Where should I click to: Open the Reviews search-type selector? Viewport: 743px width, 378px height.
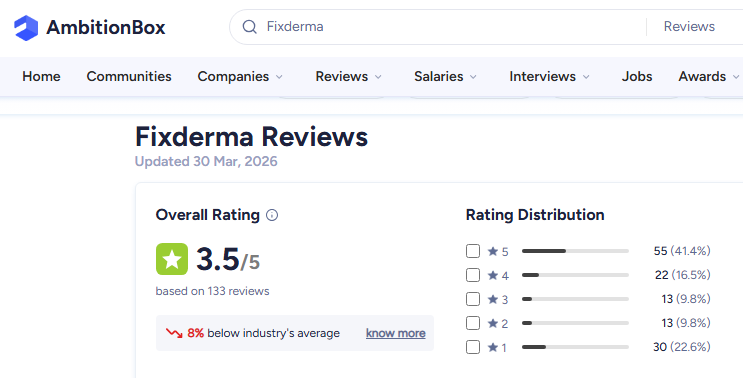pos(689,27)
